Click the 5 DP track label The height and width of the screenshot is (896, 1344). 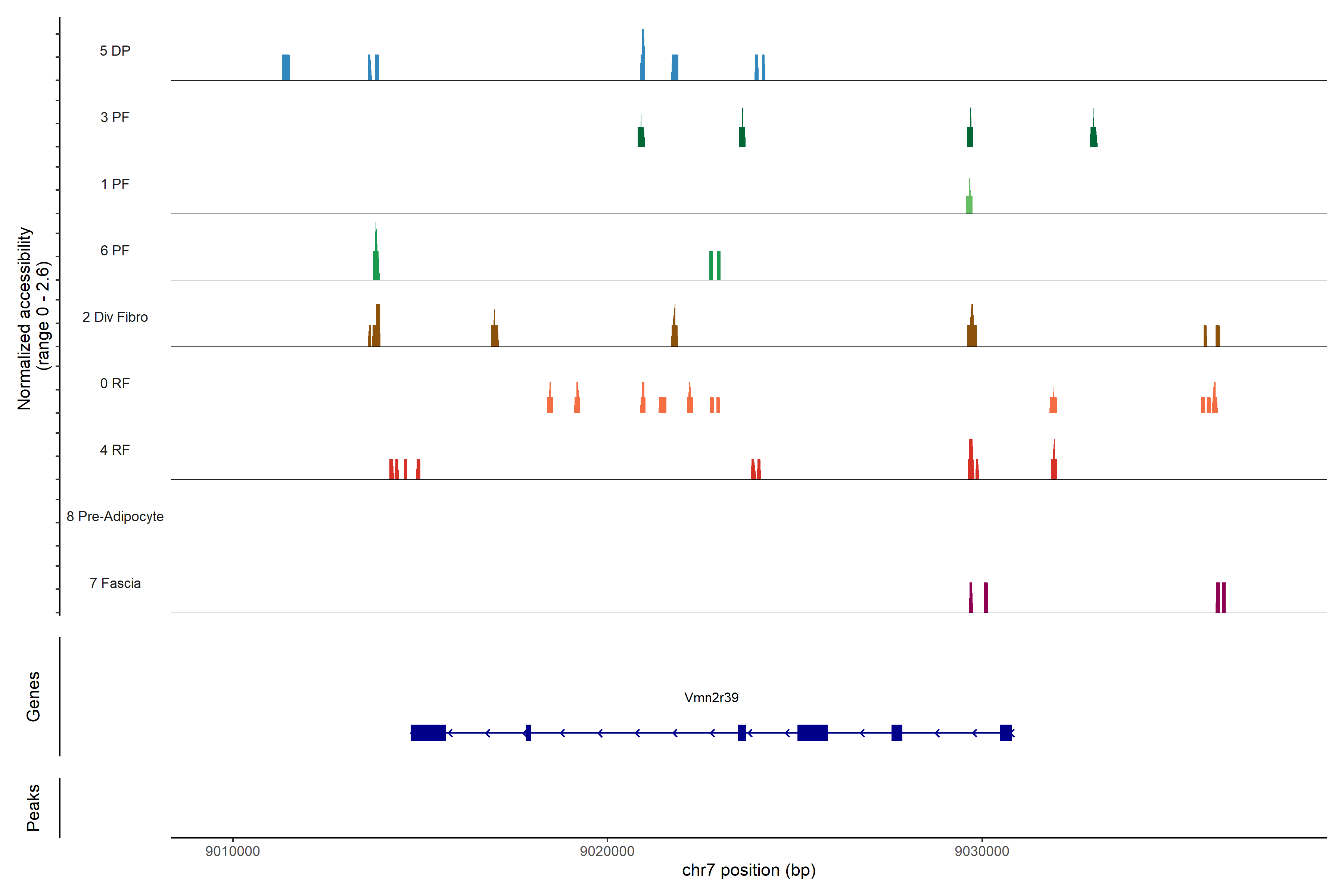coord(115,51)
